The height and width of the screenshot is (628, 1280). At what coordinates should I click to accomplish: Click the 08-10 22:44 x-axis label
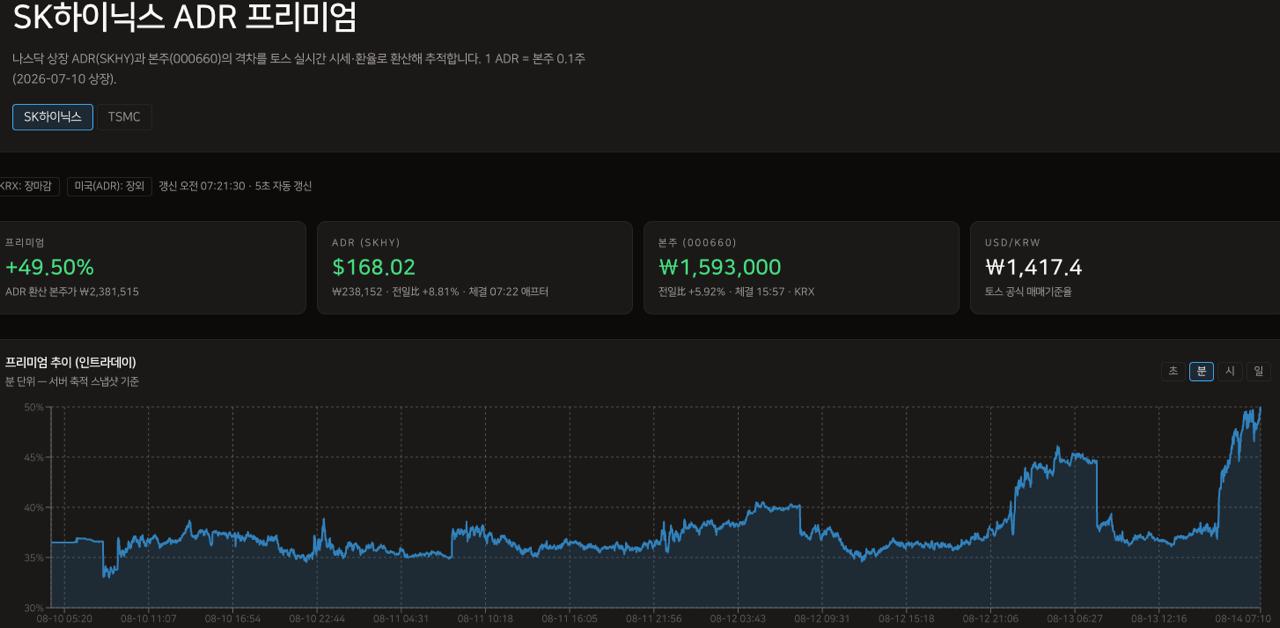click(x=317, y=619)
